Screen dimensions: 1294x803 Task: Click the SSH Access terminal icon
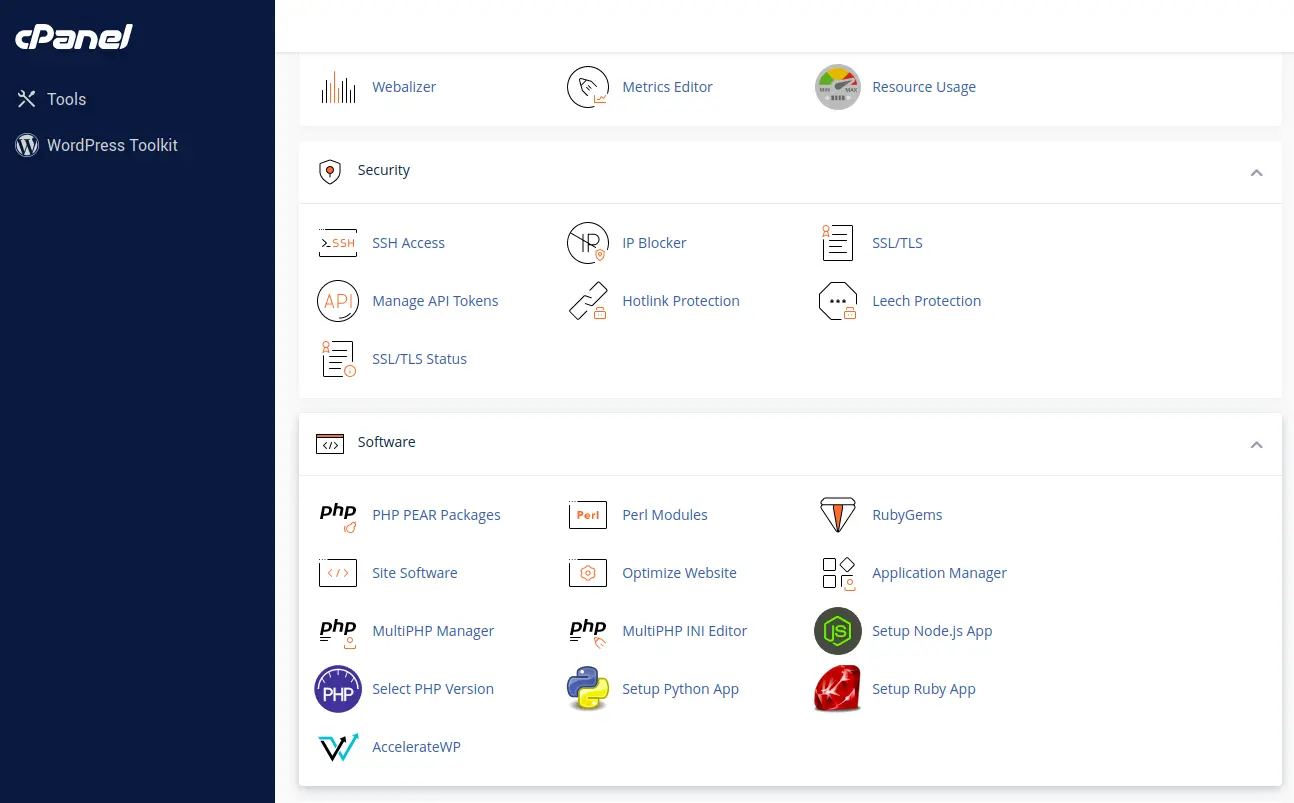[338, 243]
